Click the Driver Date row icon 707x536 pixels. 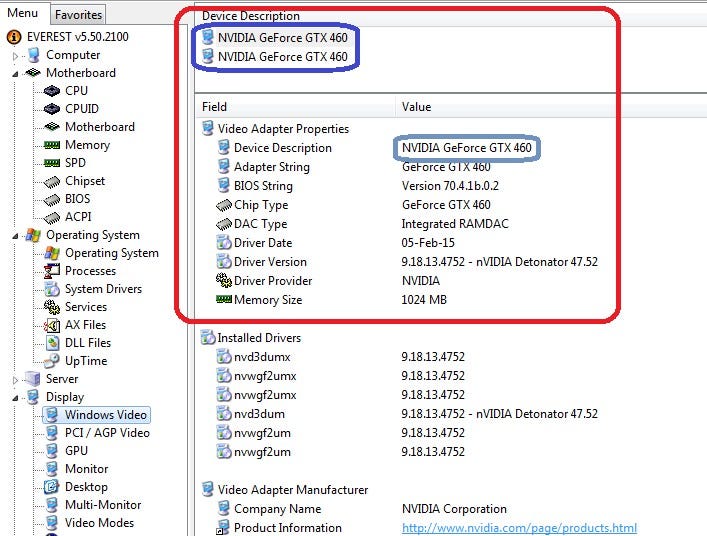pyautogui.click(x=224, y=243)
